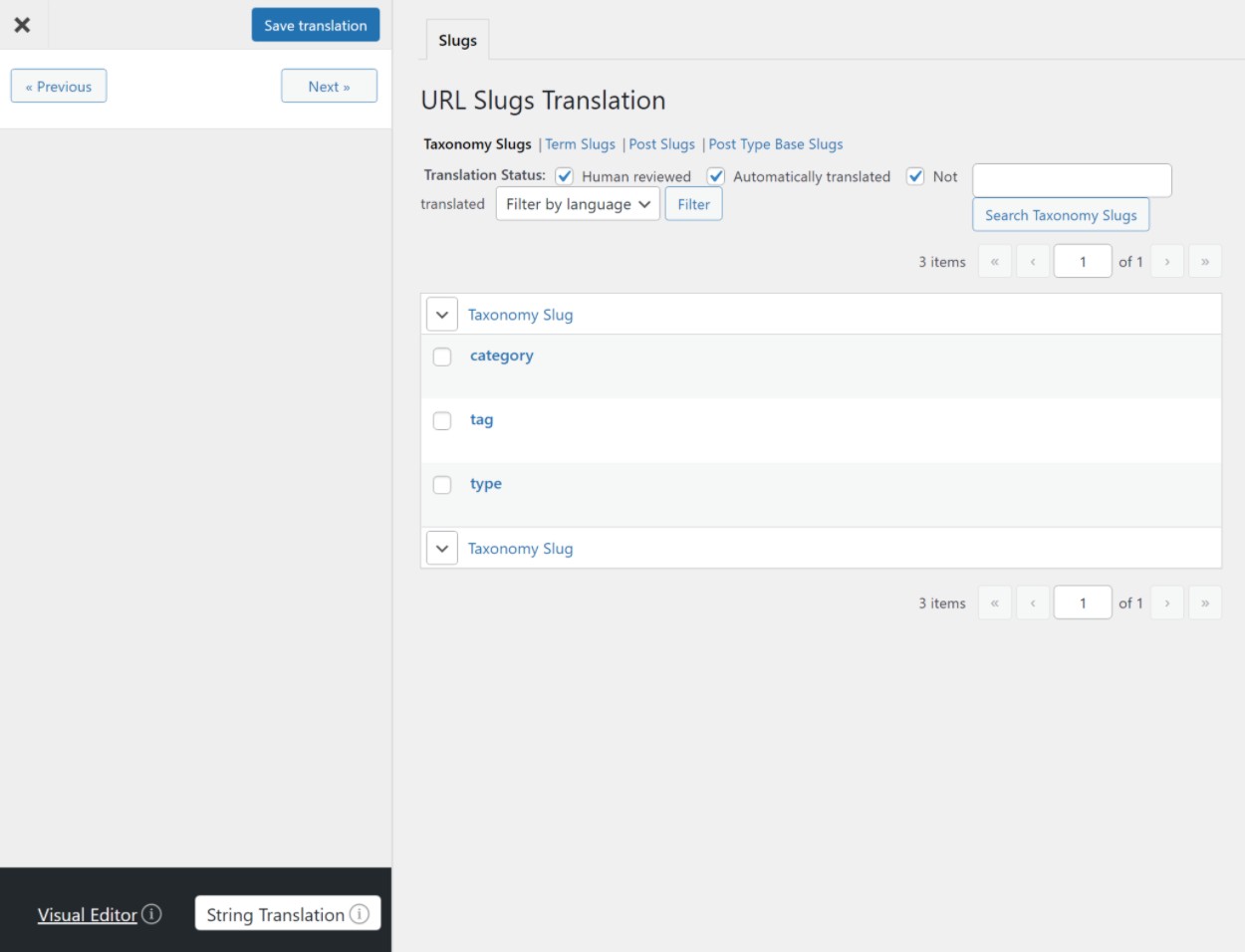This screenshot has height=952, width=1245.
Task: Tick the checkbox next to category slug
Action: 442,356
